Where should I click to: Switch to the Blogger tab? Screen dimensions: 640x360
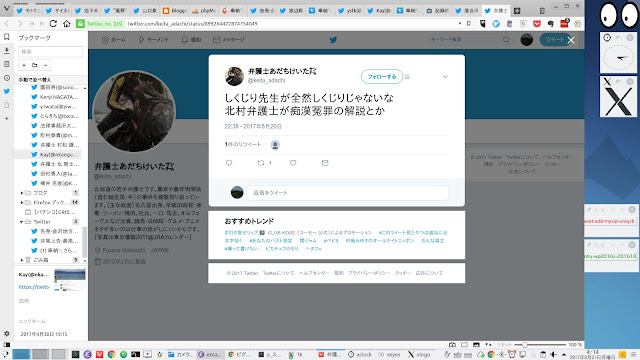(x=175, y=11)
